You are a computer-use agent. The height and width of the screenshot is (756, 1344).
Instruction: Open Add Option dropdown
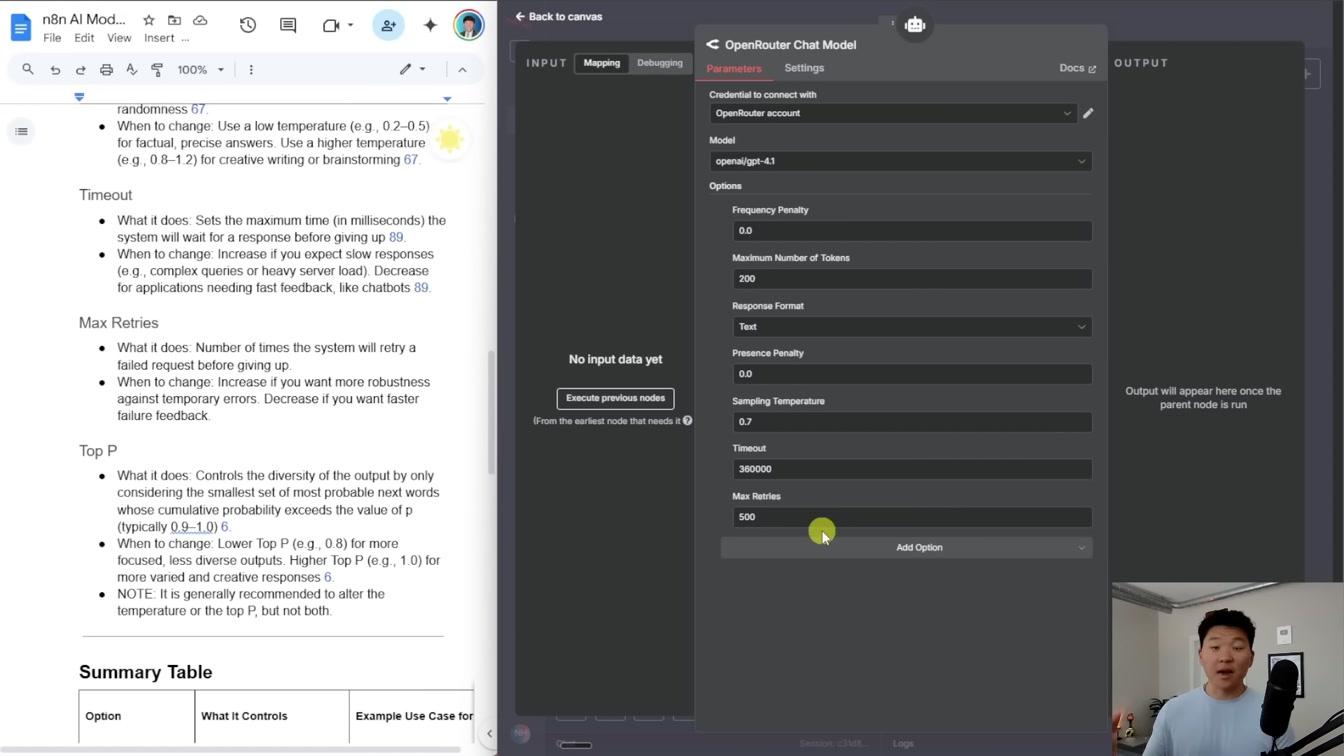coord(906,548)
